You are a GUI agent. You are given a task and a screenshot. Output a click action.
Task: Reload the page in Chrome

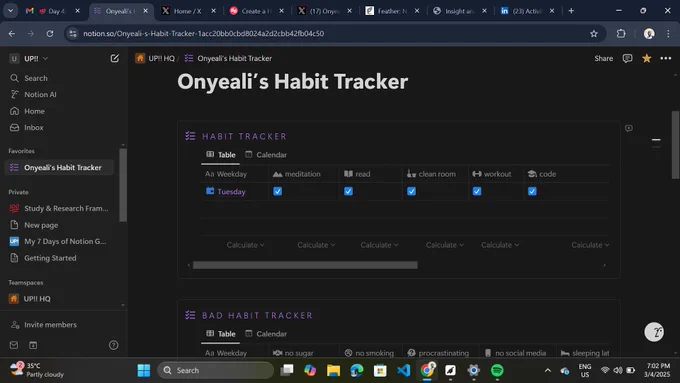[50, 33]
